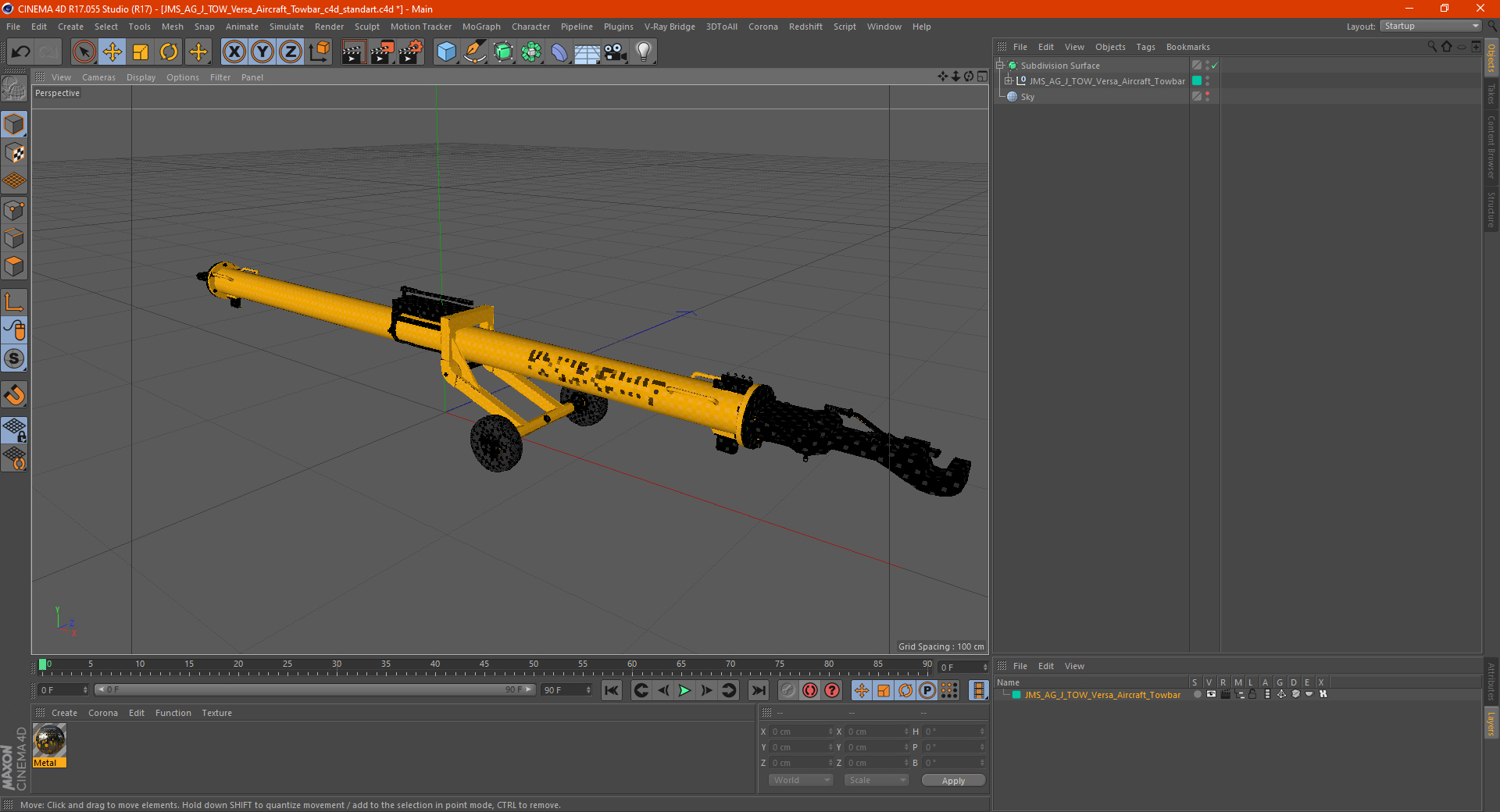Go to start of animation
The width and height of the screenshot is (1500, 812).
pos(612,690)
